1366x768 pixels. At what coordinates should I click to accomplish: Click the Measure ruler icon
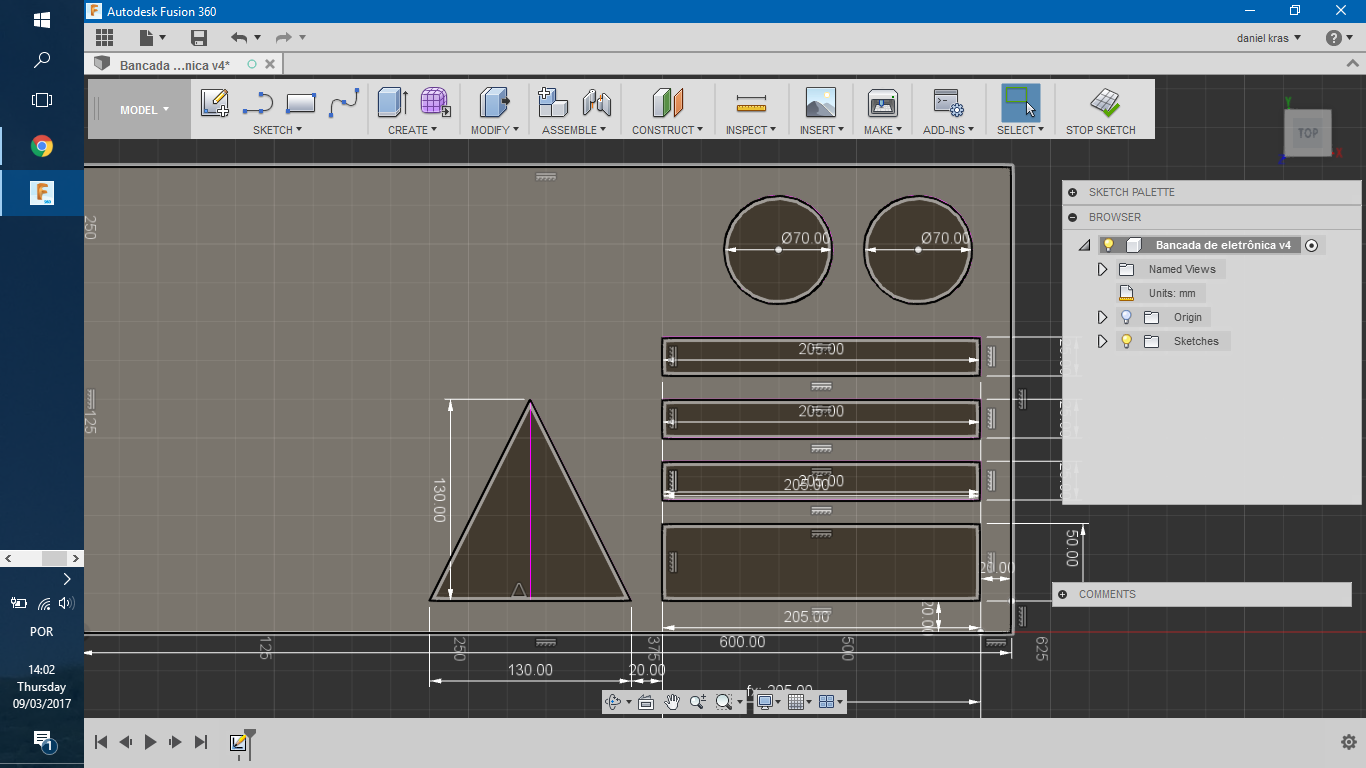(750, 103)
